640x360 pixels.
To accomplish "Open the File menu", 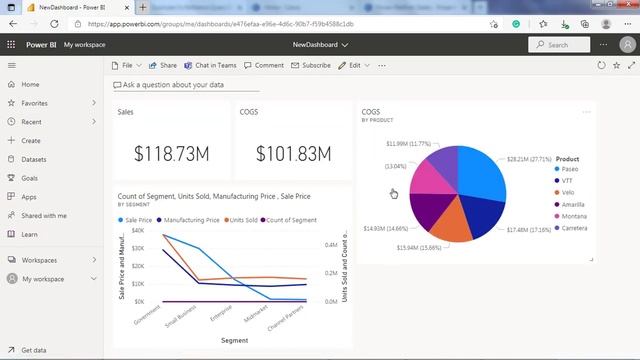I will (127, 65).
